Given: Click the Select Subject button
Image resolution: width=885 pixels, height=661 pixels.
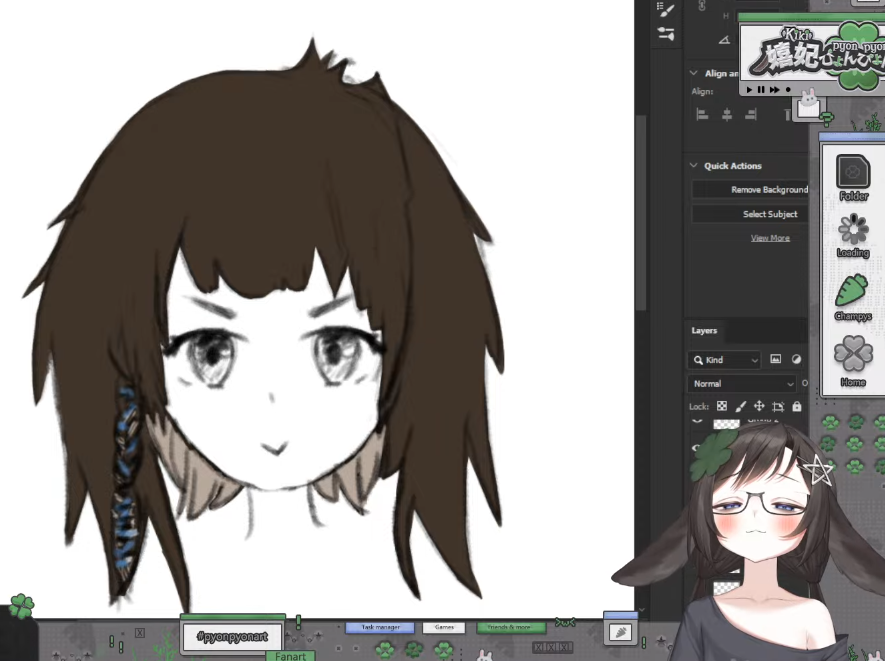Looking at the screenshot, I should pos(750,214).
